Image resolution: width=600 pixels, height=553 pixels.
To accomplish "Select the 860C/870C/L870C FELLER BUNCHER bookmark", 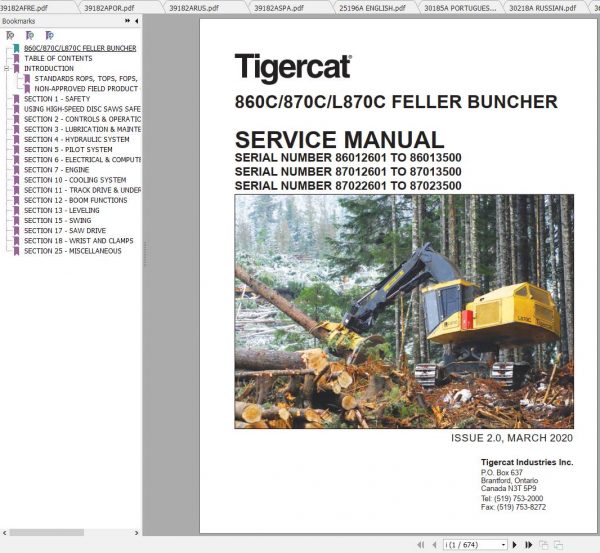I will point(80,48).
